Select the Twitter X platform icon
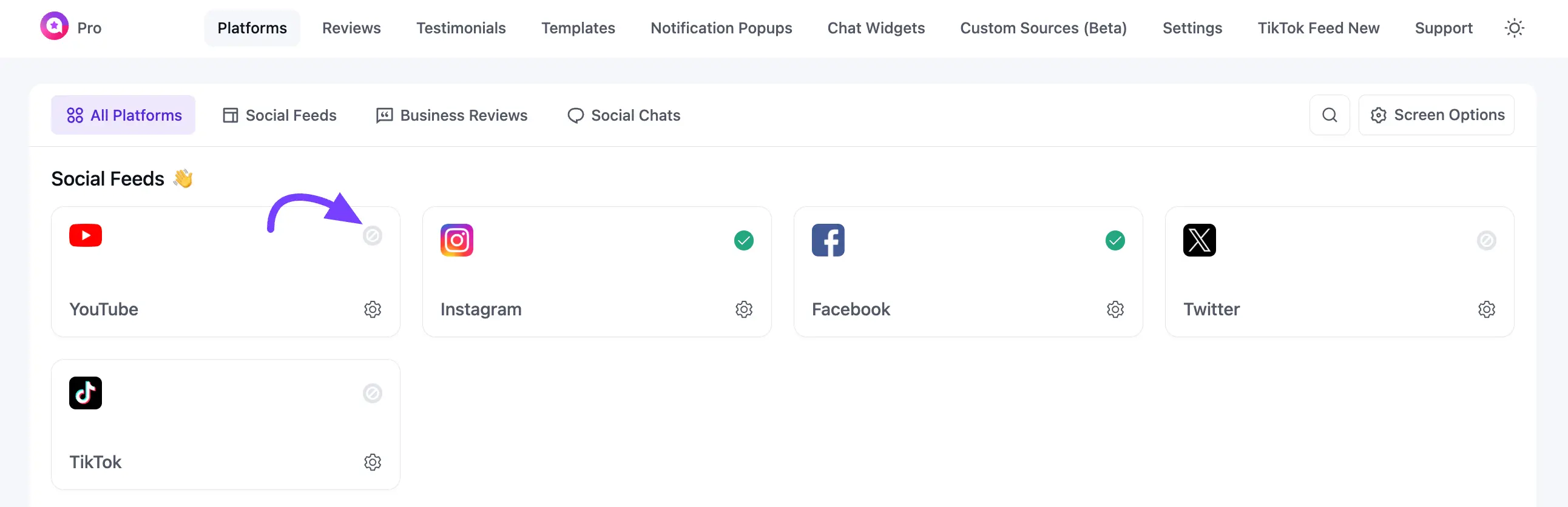 (x=1200, y=240)
